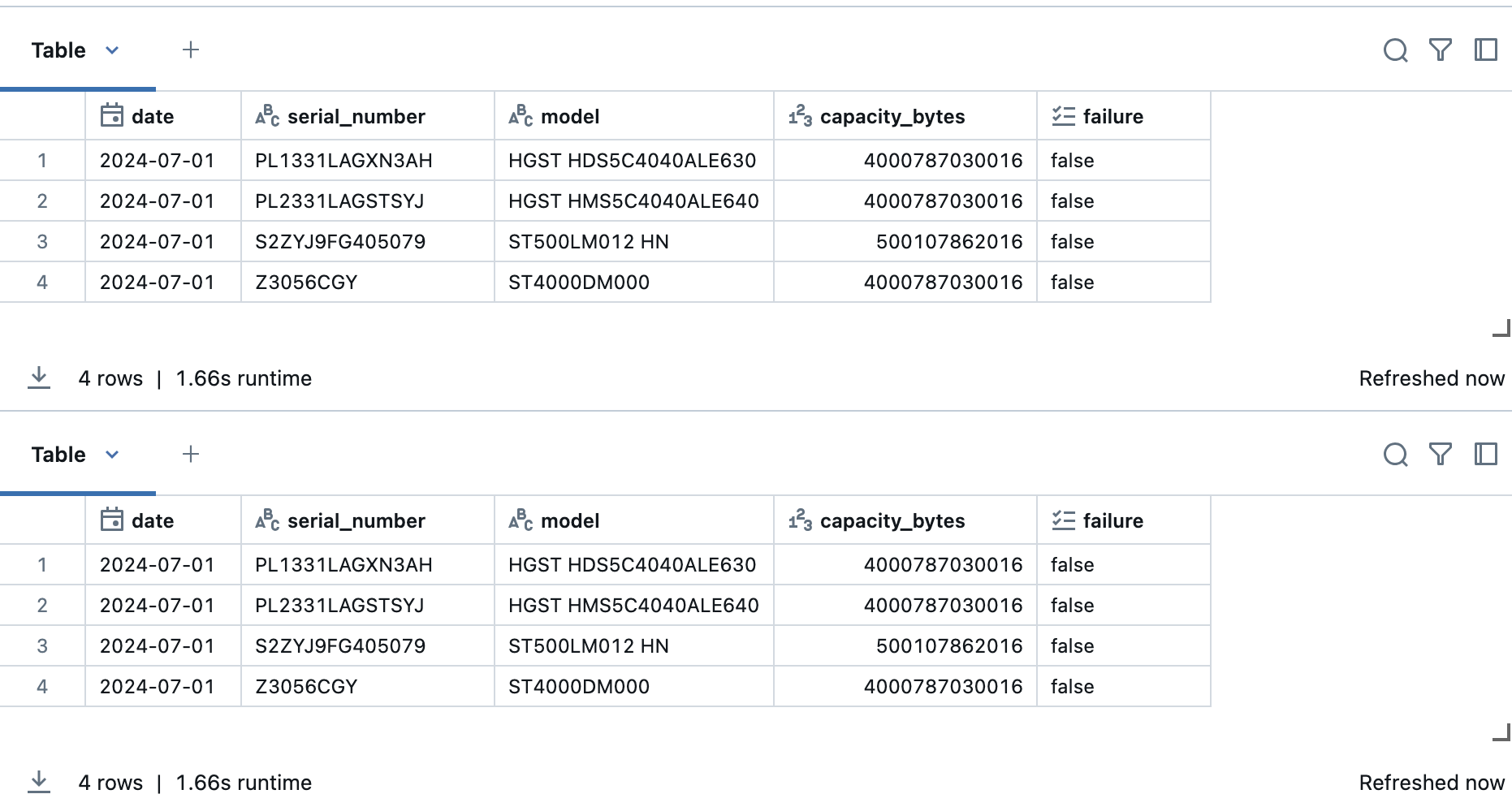The height and width of the screenshot is (807, 1512).
Task: Click the serial_number column header in the bottom table
Action: tap(356, 521)
